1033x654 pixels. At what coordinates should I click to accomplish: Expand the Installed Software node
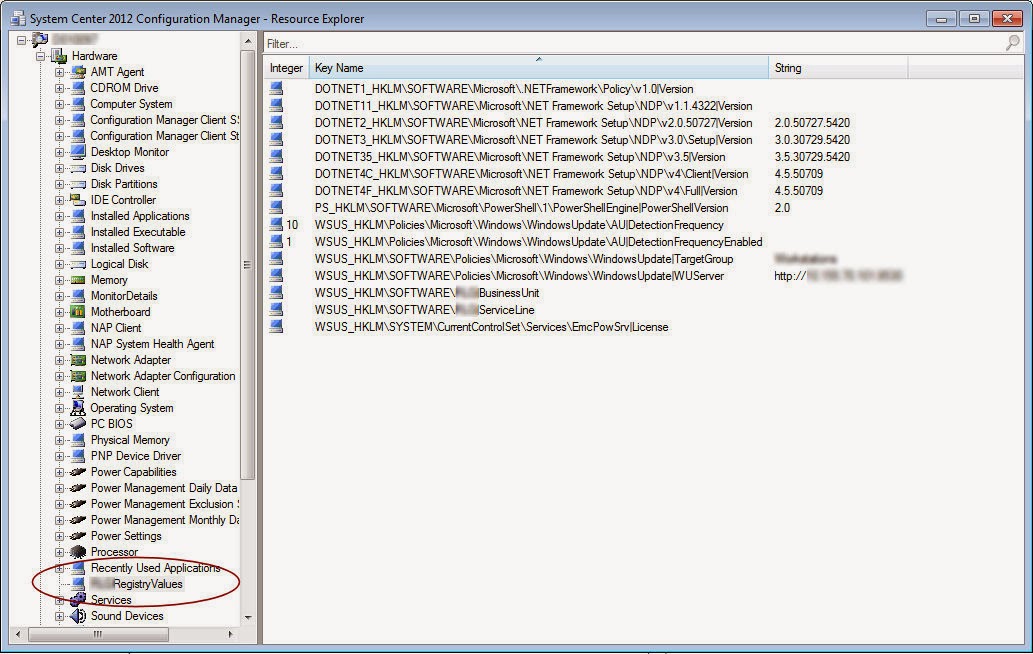click(59, 248)
